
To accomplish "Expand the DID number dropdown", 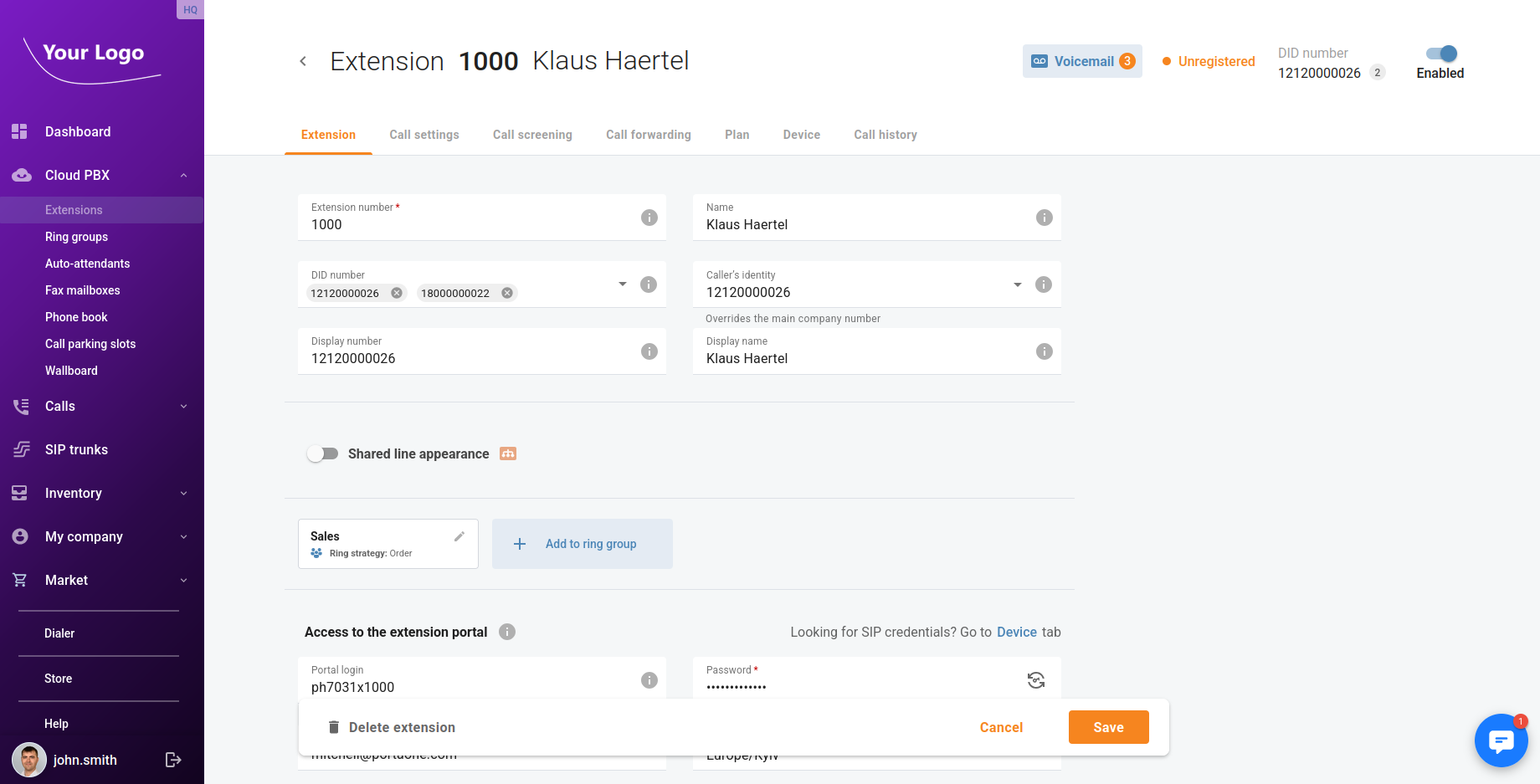I will point(622,284).
